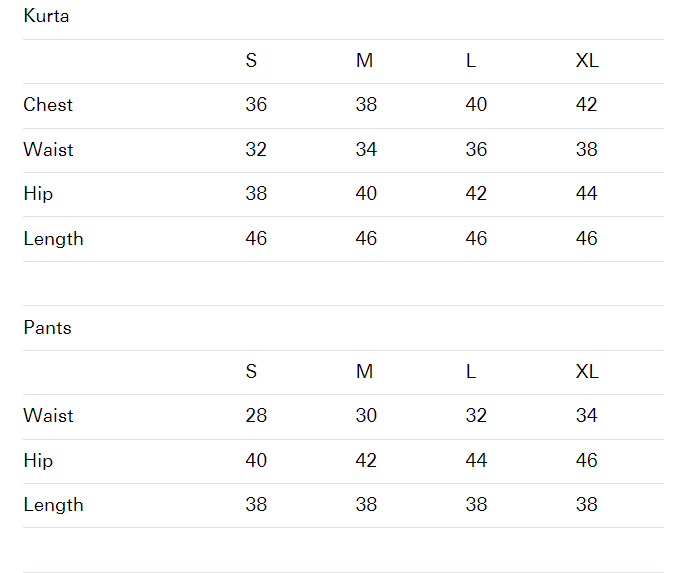Click the Pants Length row label
The height and width of the screenshot is (573, 673).
pyautogui.click(x=53, y=504)
